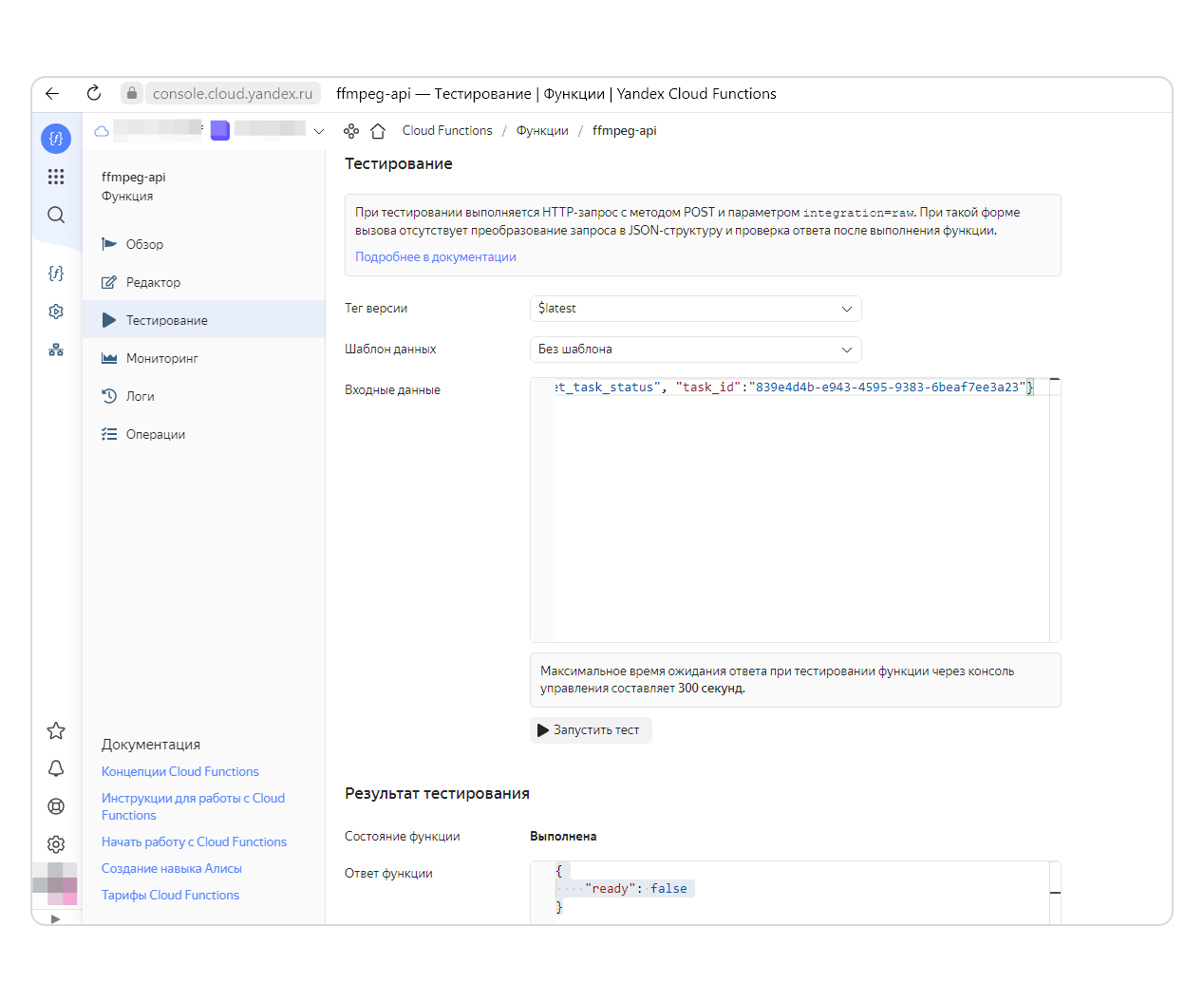Open Инструкции для работы с Cloud Functions
The height and width of the screenshot is (1002, 1204).
(x=193, y=807)
